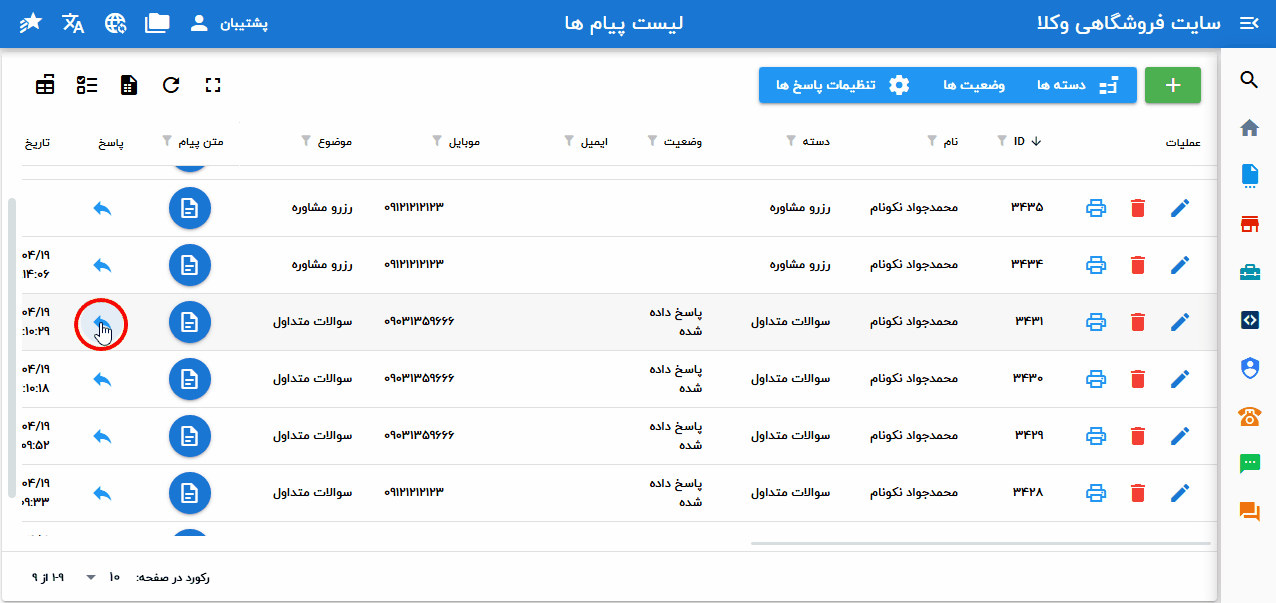The height and width of the screenshot is (603, 1276).
Task: Open the وضعیت ها tab
Action: [x=974, y=85]
